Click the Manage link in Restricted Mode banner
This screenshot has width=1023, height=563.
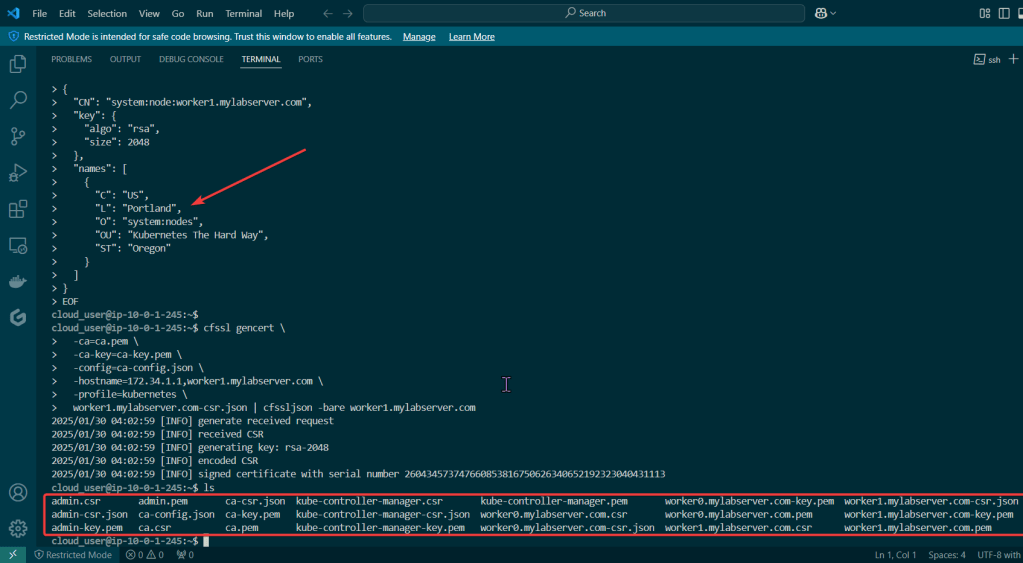[x=419, y=36]
